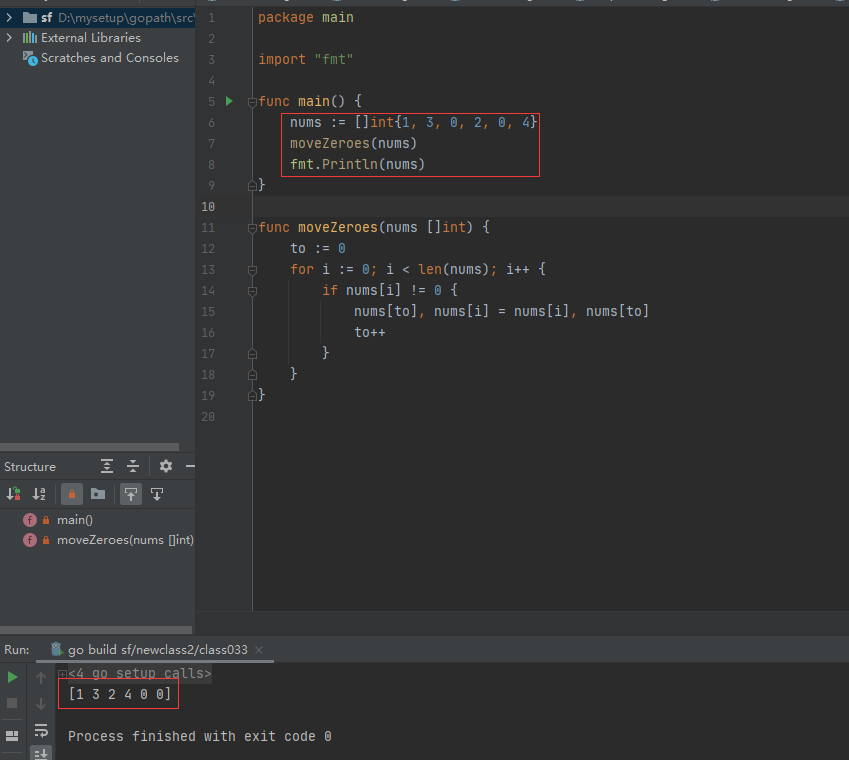Select moveZeroes(nums []int) in Structure
The height and width of the screenshot is (760, 849).
click(x=125, y=540)
